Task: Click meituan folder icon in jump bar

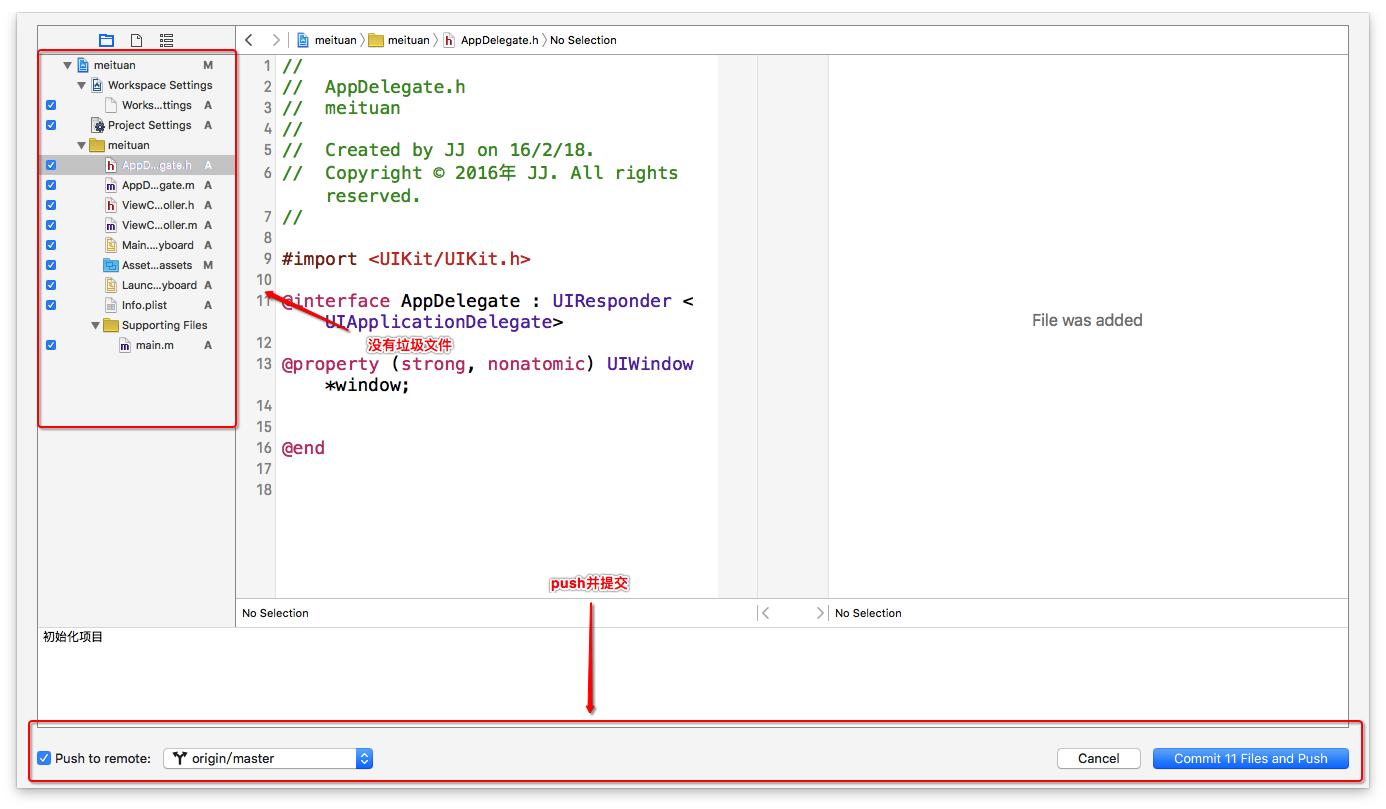Action: click(x=376, y=40)
